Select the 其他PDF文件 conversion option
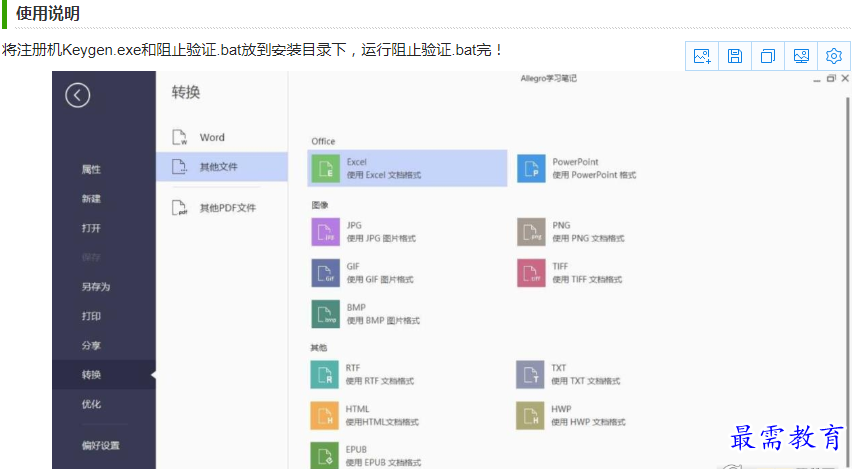Viewport: 852px width, 469px height. click(228, 208)
